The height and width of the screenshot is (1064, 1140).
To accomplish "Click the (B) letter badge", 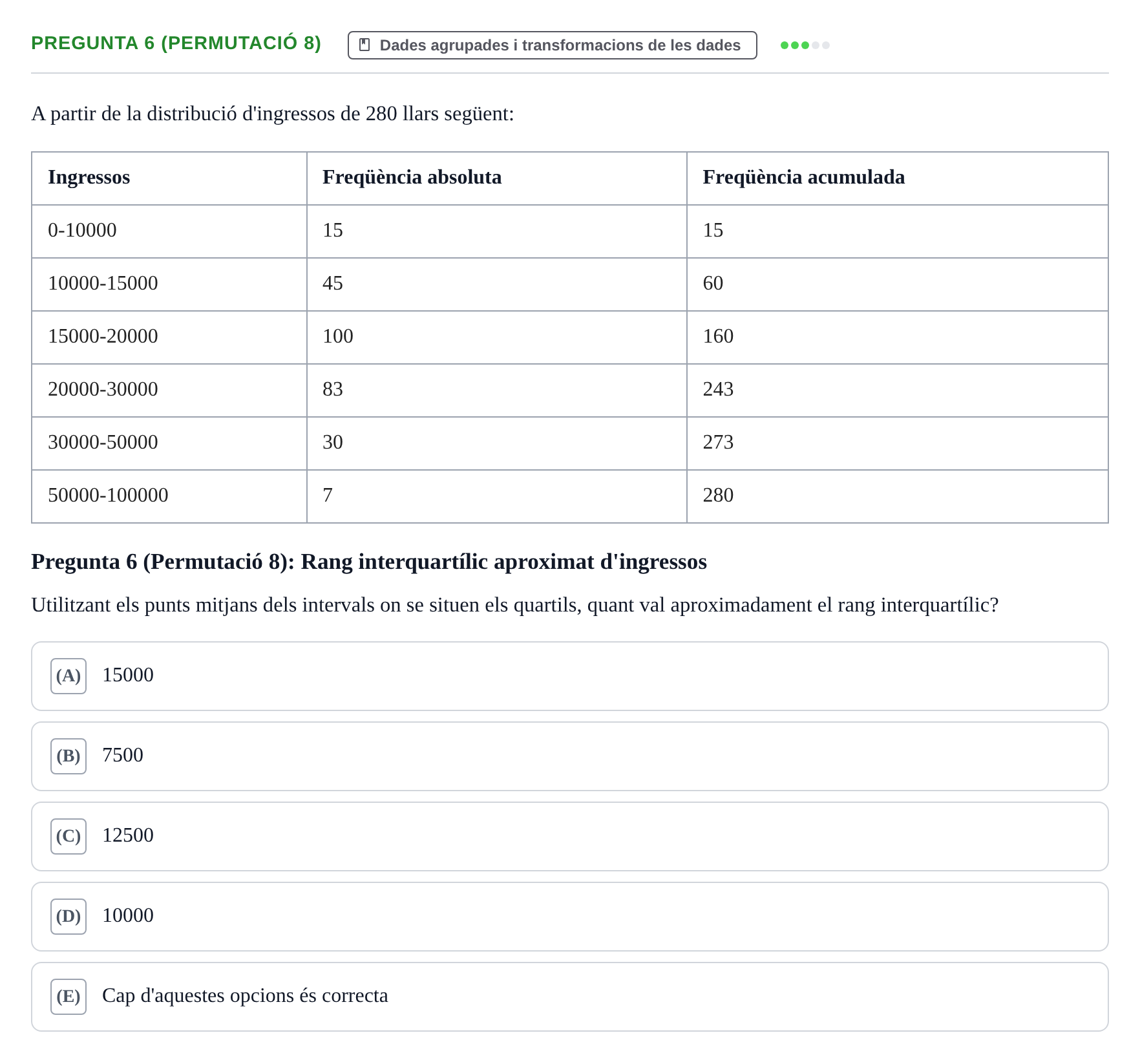I will [x=69, y=756].
